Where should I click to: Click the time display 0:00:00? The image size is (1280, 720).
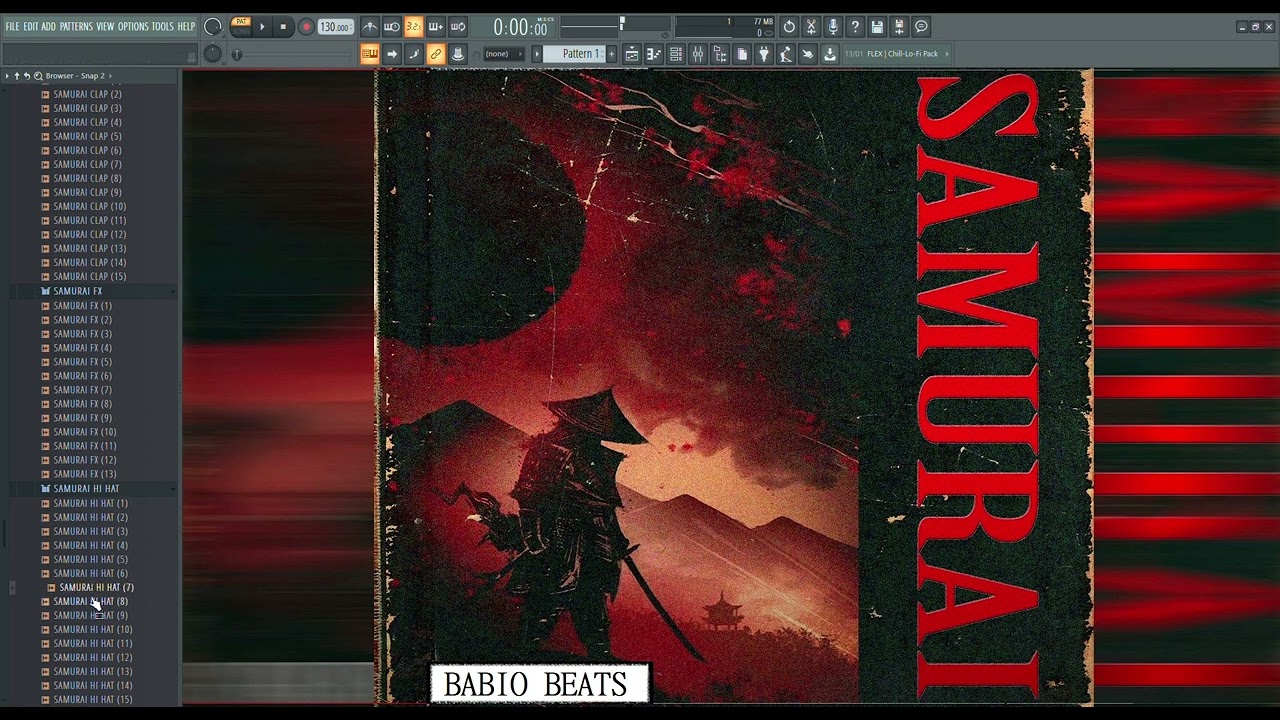520,28
